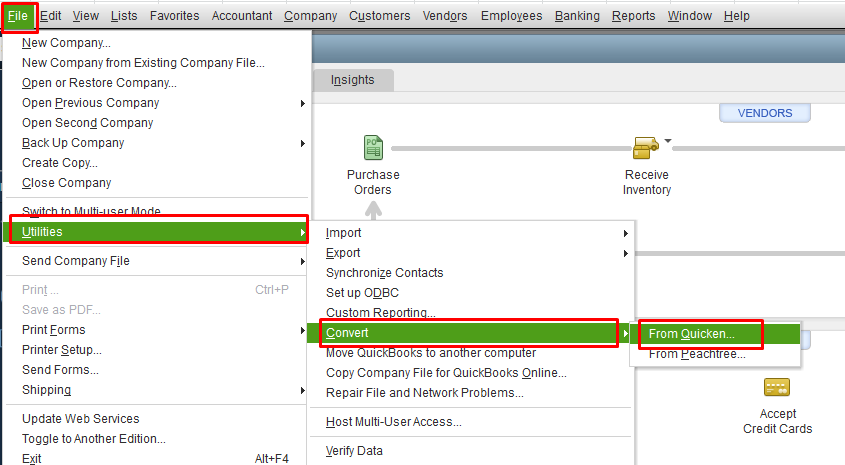Screen dimensions: 845x465
Task: Click the Accept Credit Cards icon
Action: pos(777,387)
